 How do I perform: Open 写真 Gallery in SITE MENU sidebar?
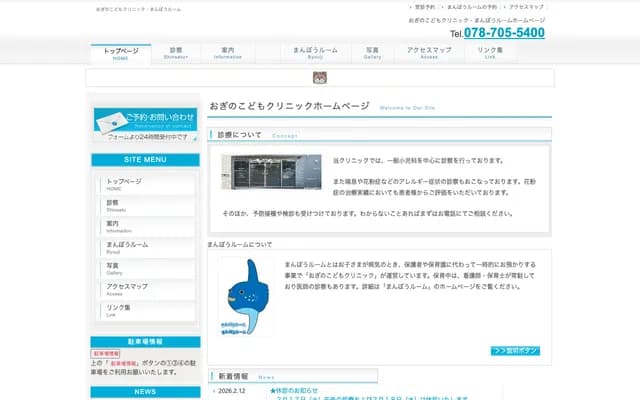145,268
